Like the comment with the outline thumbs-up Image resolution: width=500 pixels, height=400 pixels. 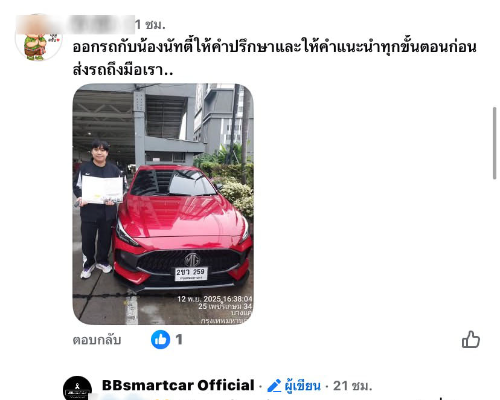[471, 340]
